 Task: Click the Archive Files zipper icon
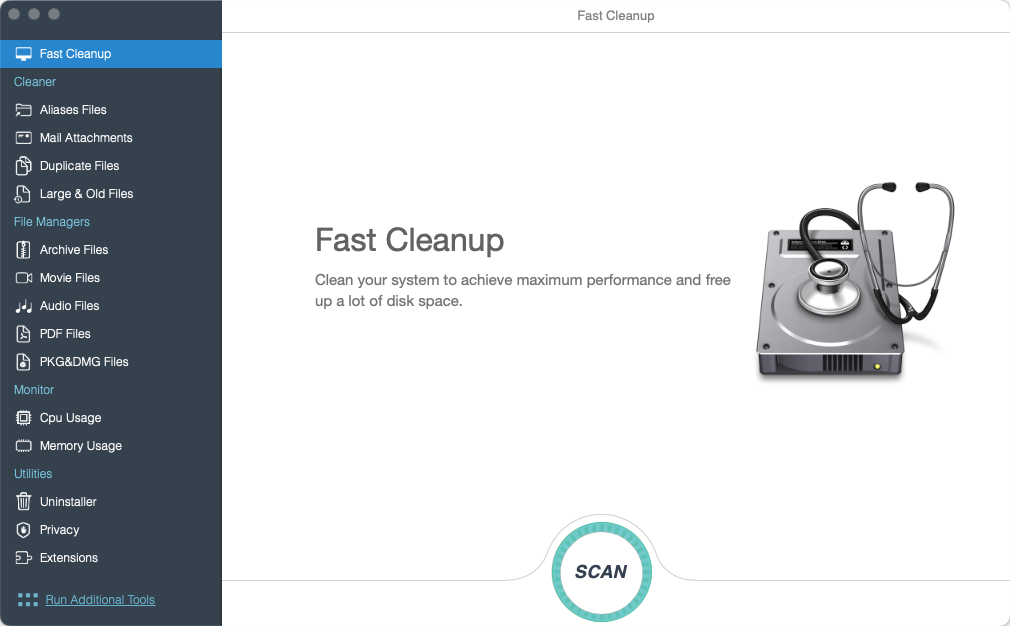(23, 250)
